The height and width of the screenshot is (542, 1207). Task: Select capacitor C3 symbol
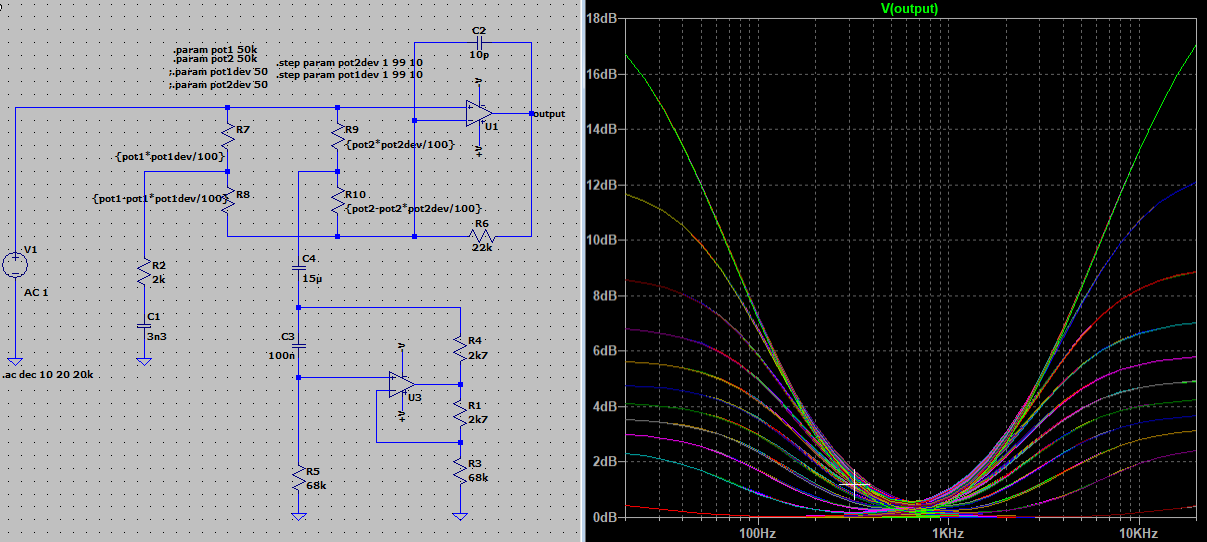pos(298,347)
